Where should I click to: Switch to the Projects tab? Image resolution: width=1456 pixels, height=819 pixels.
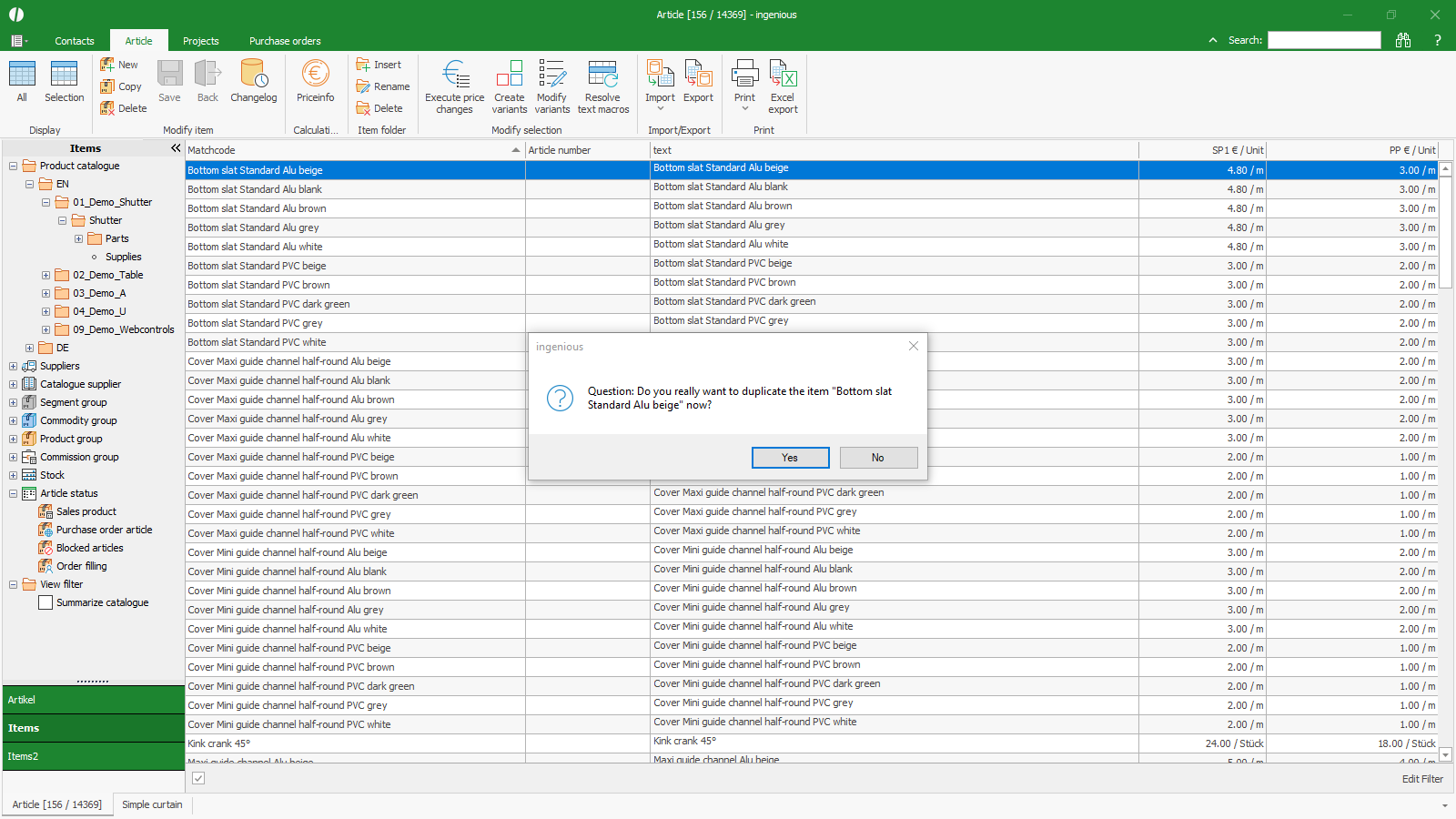pyautogui.click(x=200, y=41)
